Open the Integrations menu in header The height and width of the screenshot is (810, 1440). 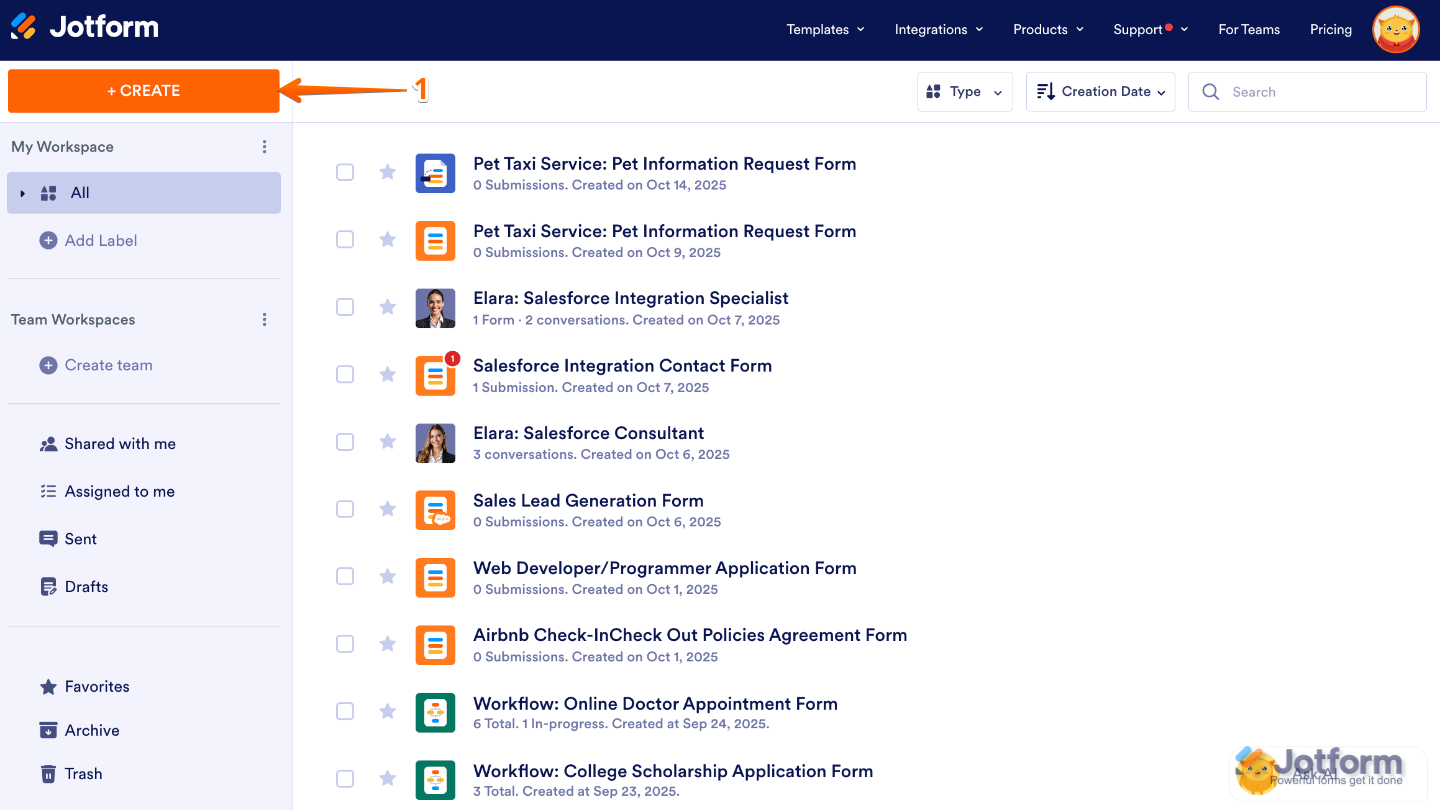point(938,30)
